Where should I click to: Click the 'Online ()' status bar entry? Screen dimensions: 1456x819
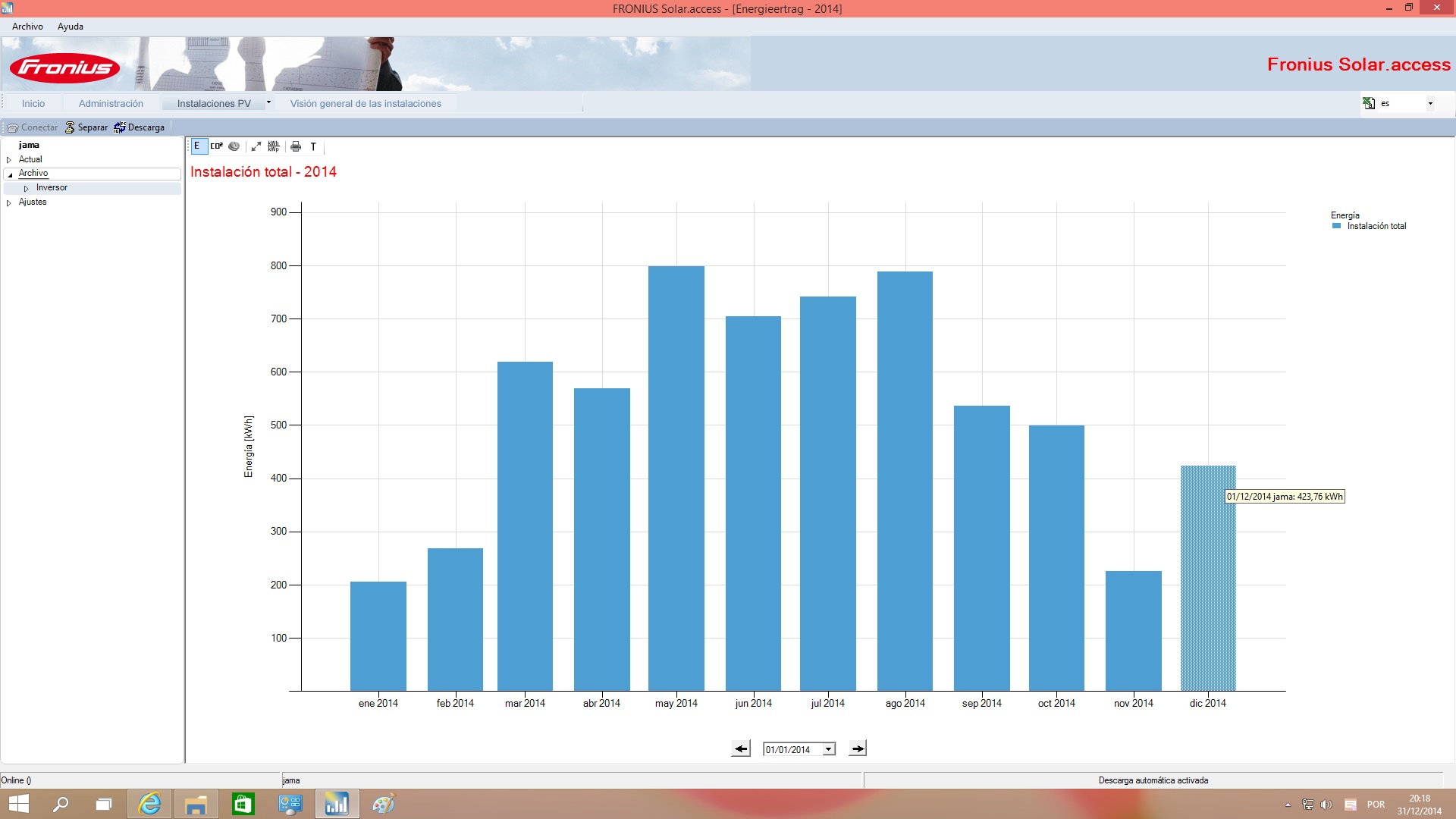click(16, 780)
